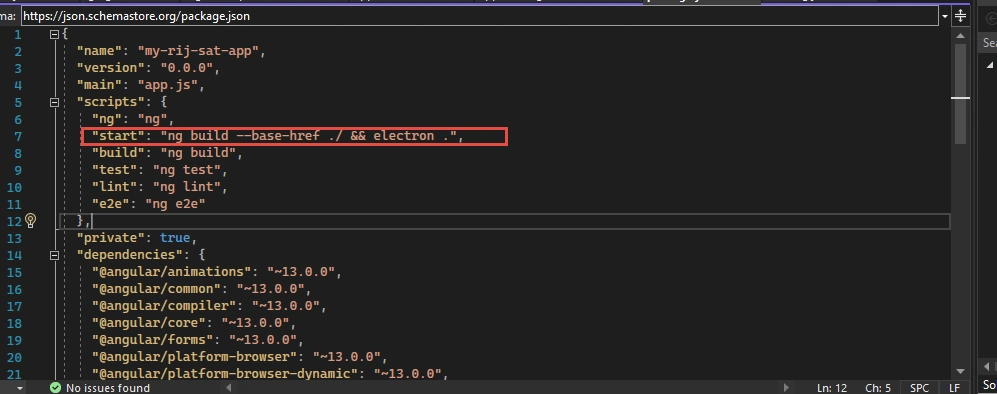Viewport: 997px width, 394px height.
Task: Click the "No issues found" status text
Action: [107, 388]
